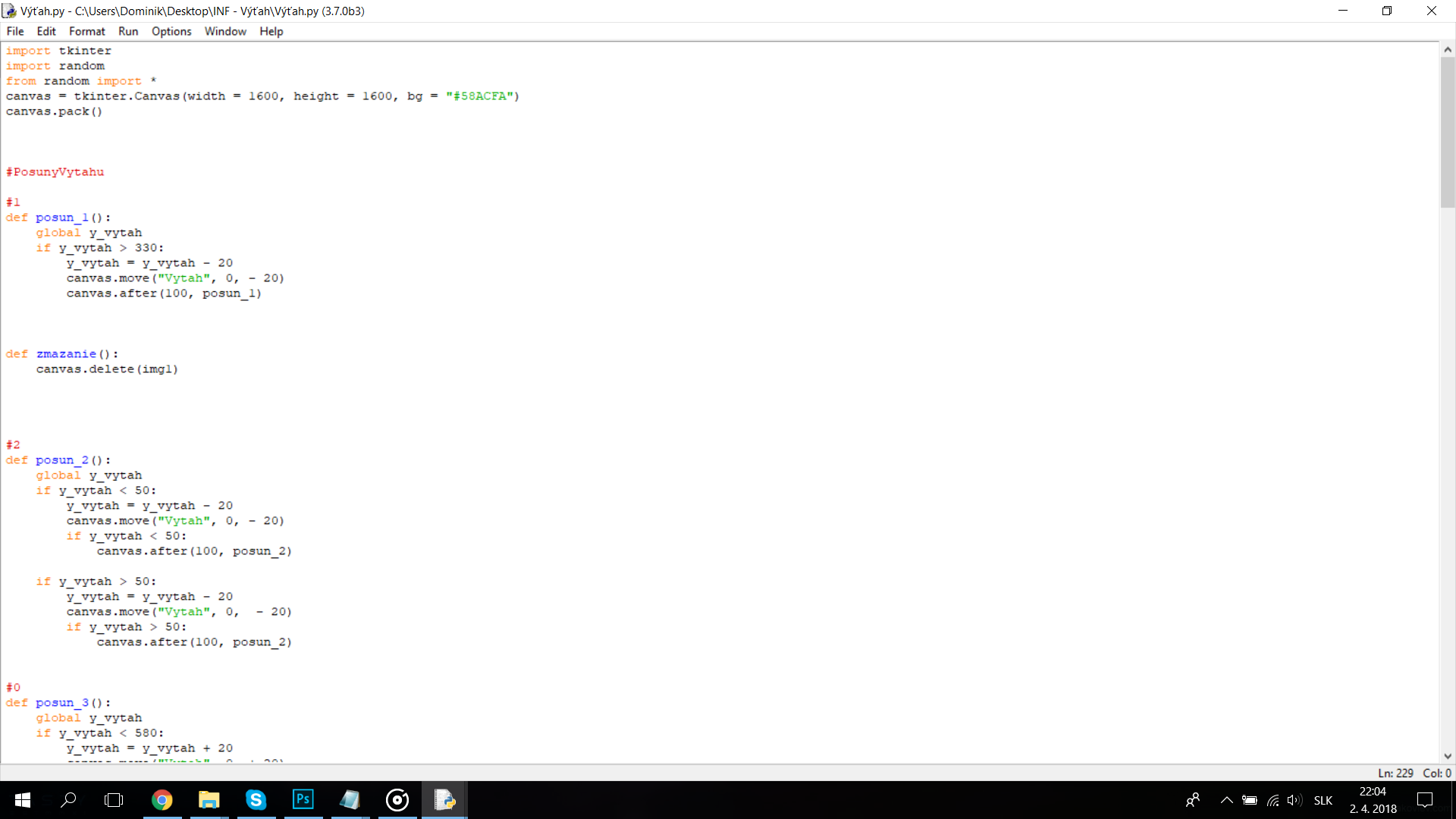Click the clock showing 22:04
This screenshot has width=1456, height=819.
click(1373, 792)
